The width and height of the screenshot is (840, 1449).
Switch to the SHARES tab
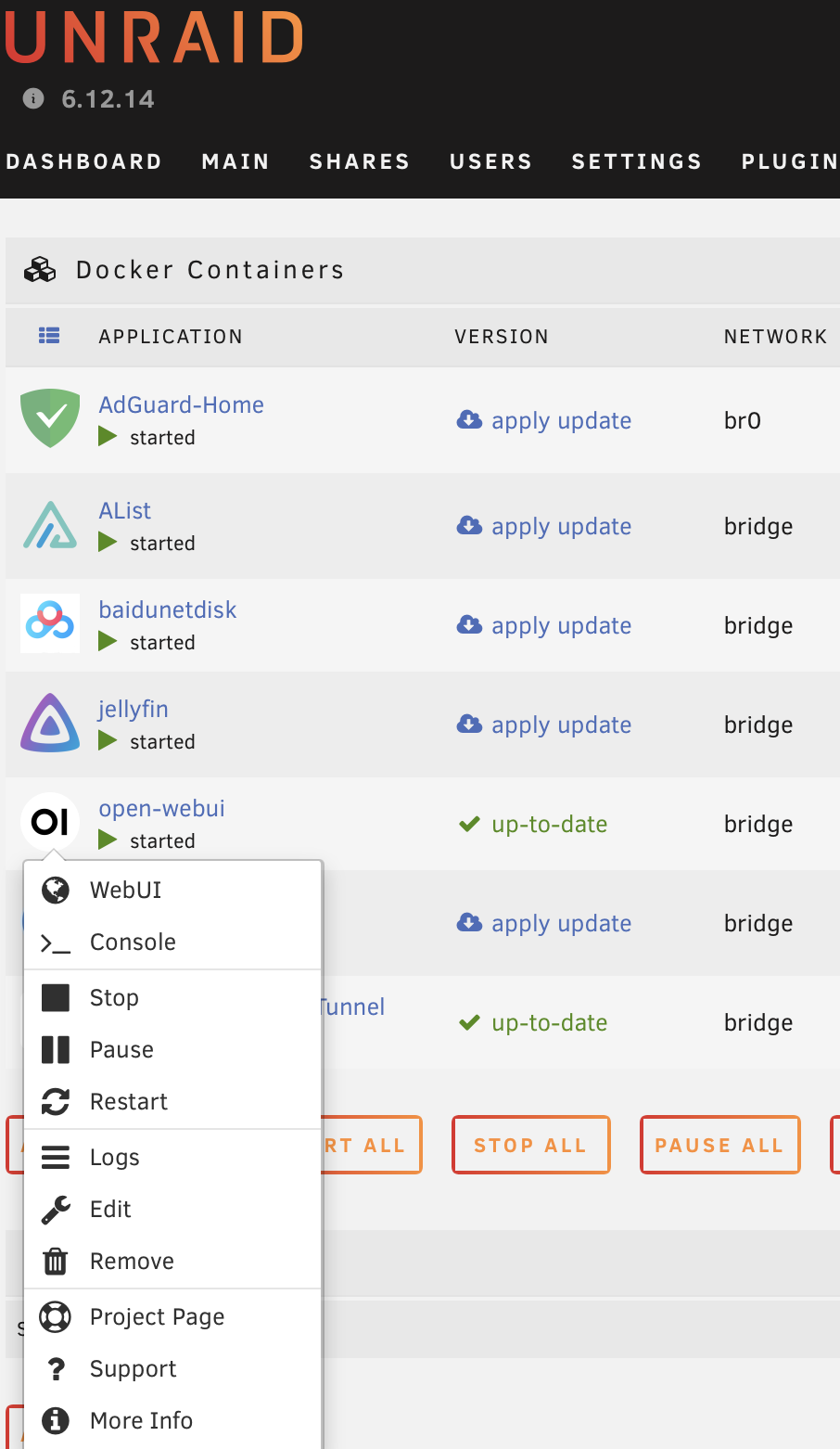[360, 160]
